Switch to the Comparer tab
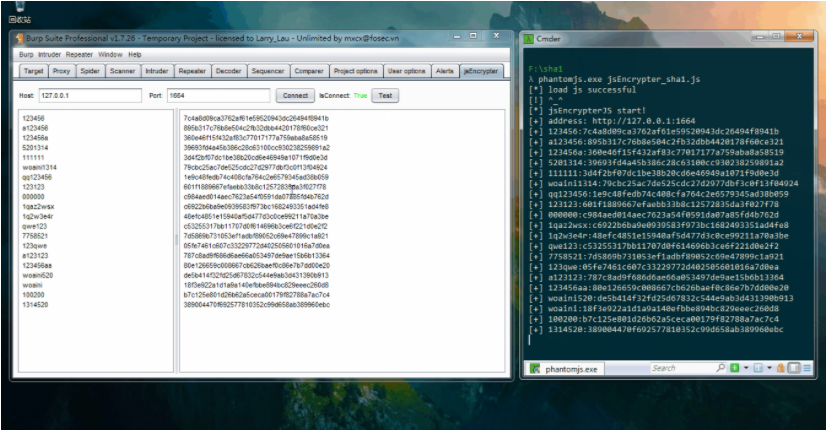Image resolution: width=826 pixels, height=430 pixels. [309, 71]
